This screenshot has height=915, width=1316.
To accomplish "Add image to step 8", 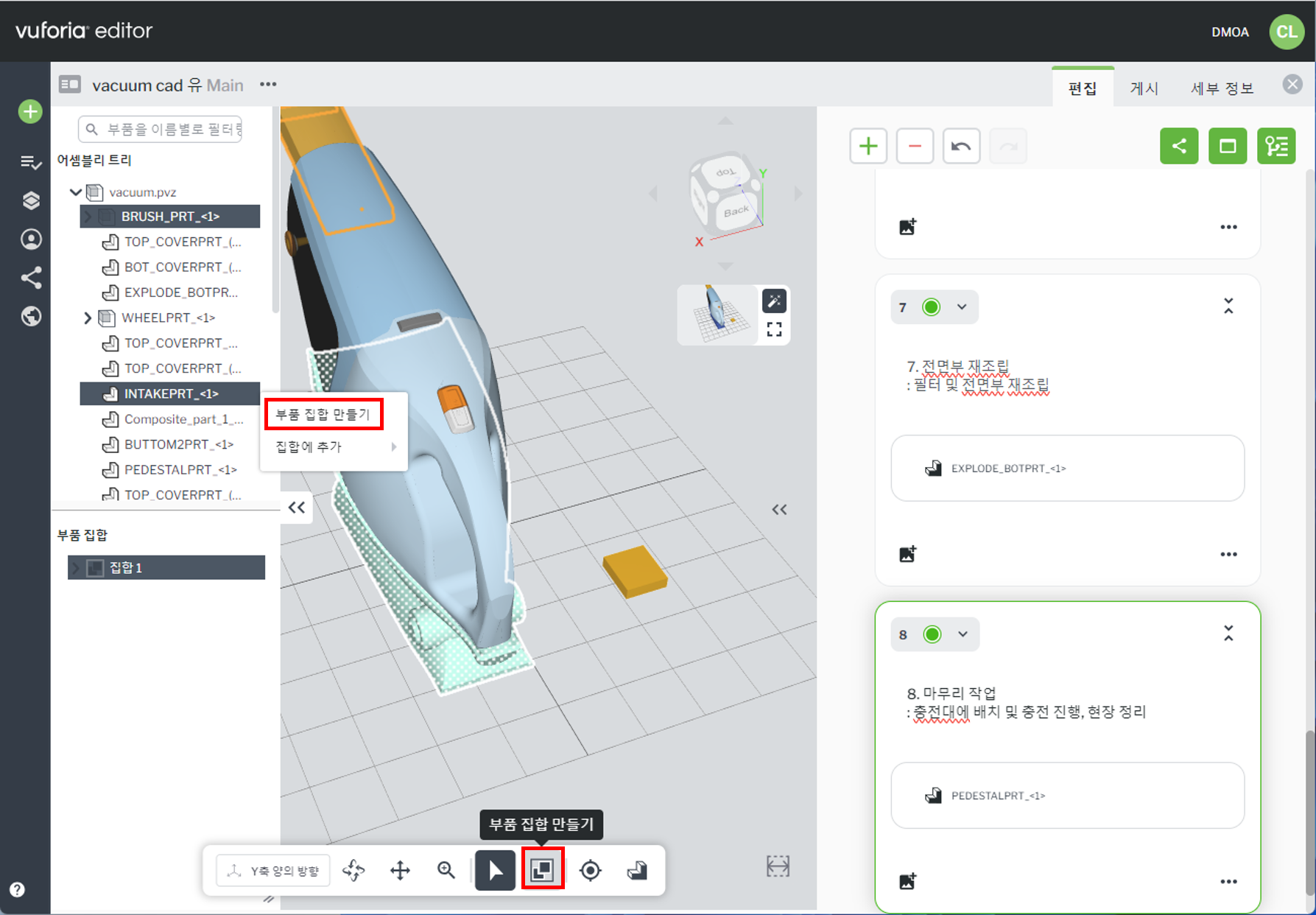I will pos(907,881).
